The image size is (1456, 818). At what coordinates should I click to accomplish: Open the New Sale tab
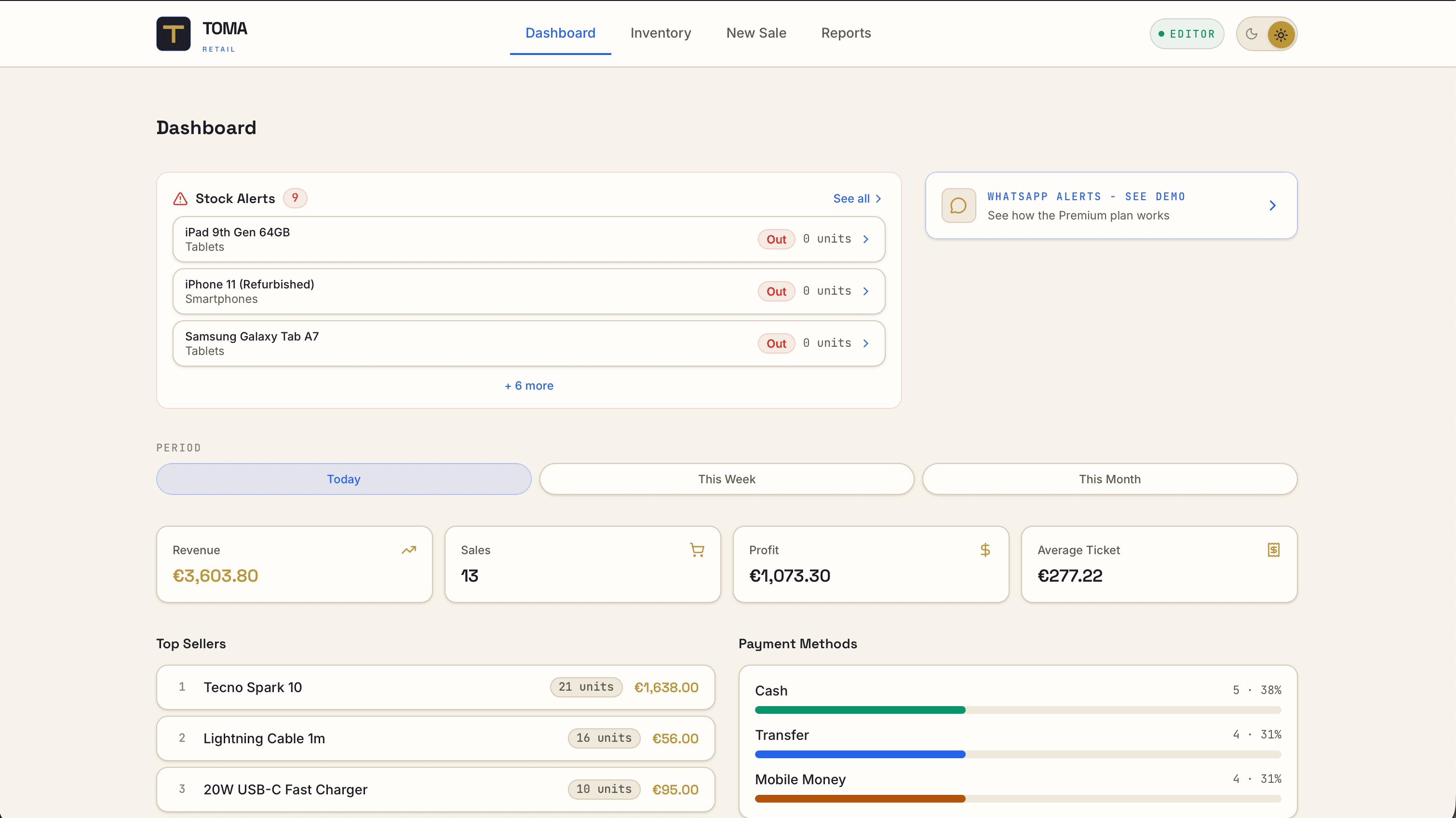756,33
